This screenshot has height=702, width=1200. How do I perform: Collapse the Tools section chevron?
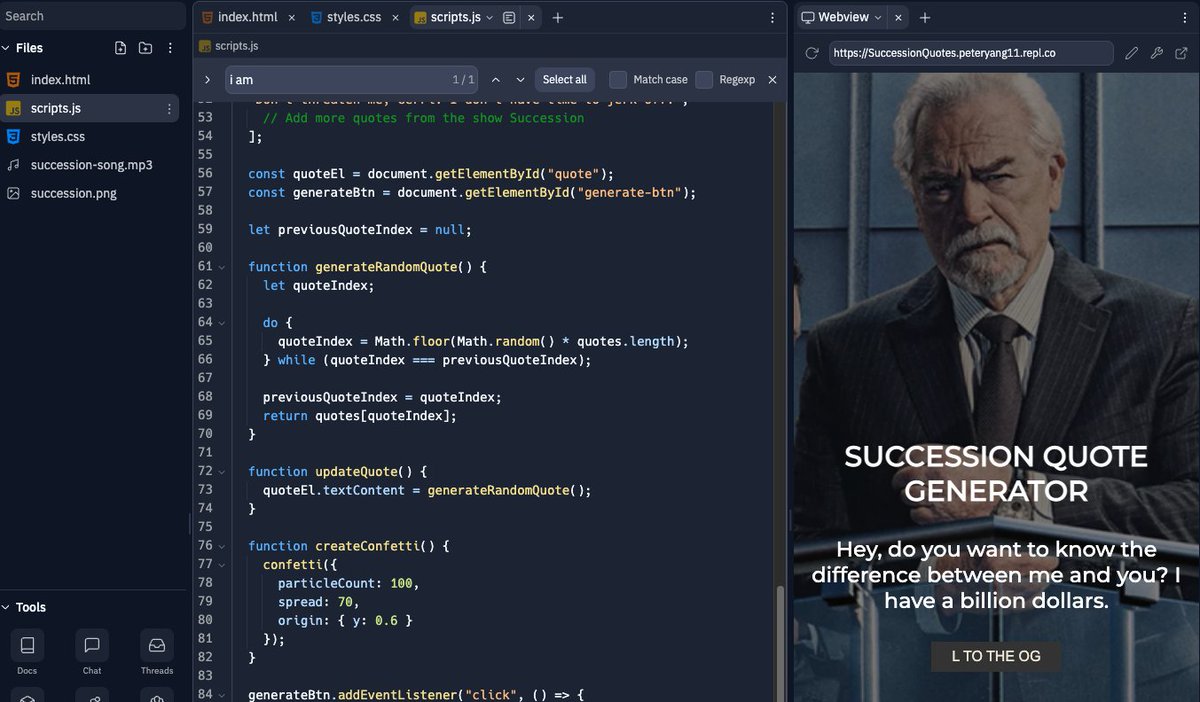[x=6, y=607]
